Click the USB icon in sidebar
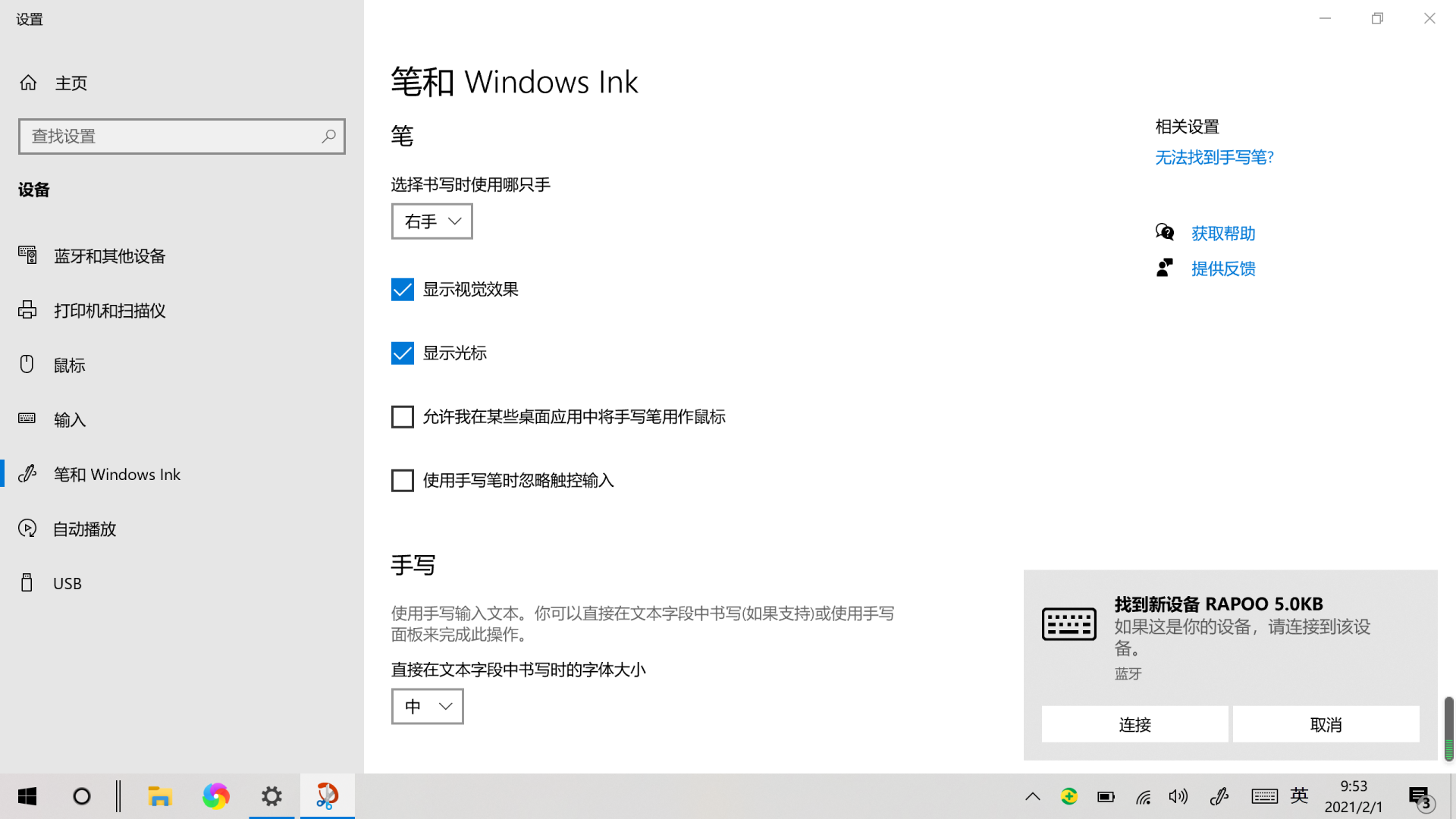 point(27,582)
